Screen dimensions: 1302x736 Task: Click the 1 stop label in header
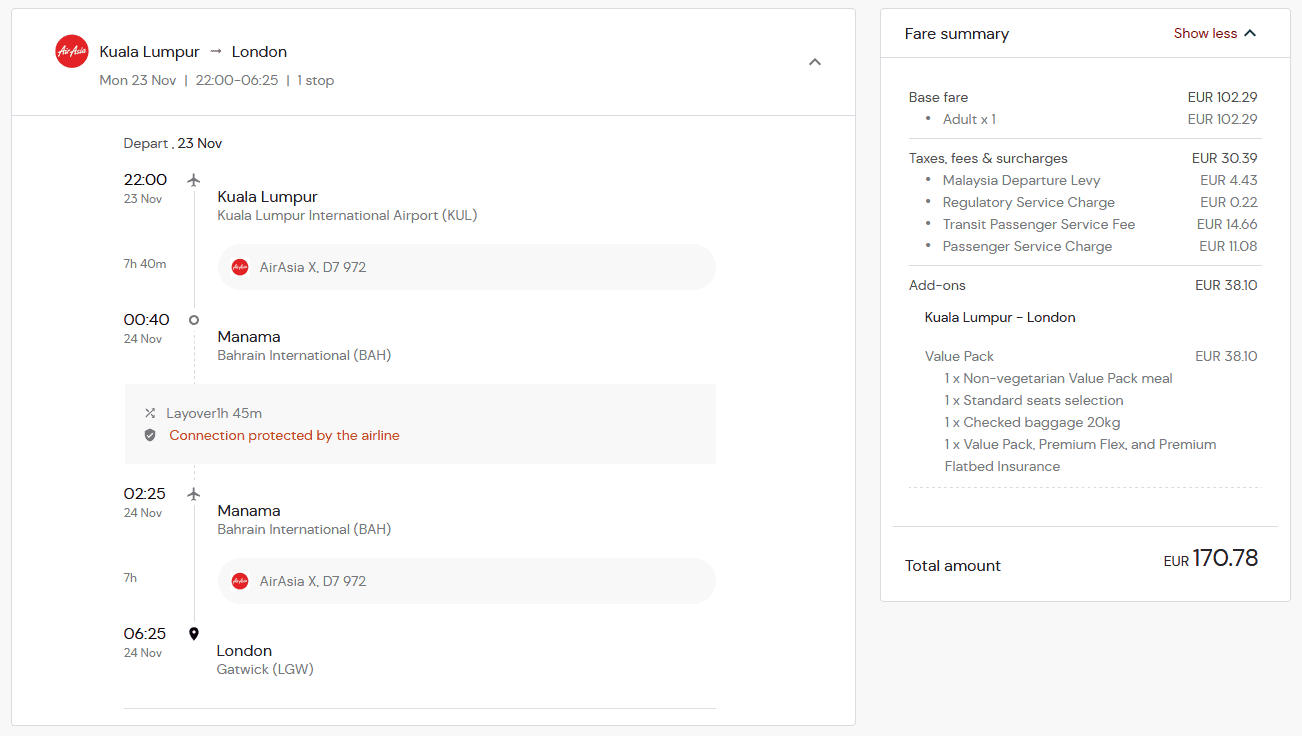click(316, 80)
